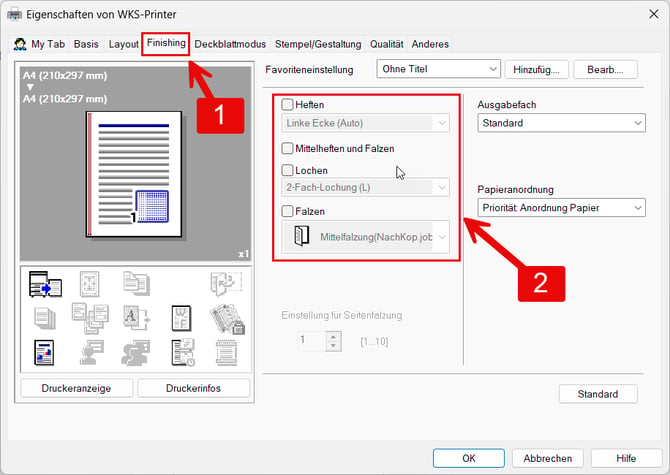Switch to the Basis tab
Screen dimensions: 670x475
(x=86, y=44)
